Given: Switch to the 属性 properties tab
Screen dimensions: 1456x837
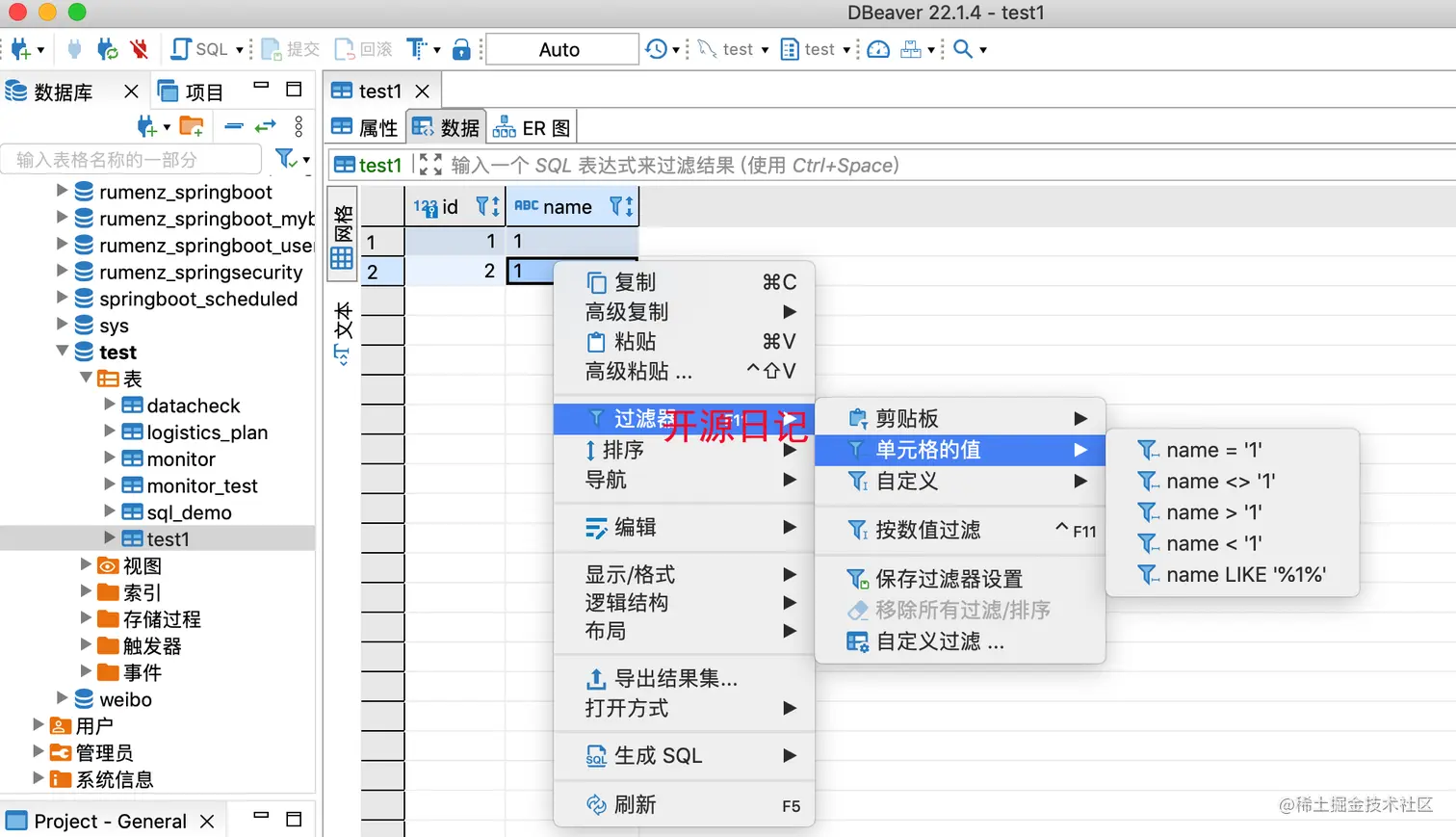Looking at the screenshot, I should (364, 127).
